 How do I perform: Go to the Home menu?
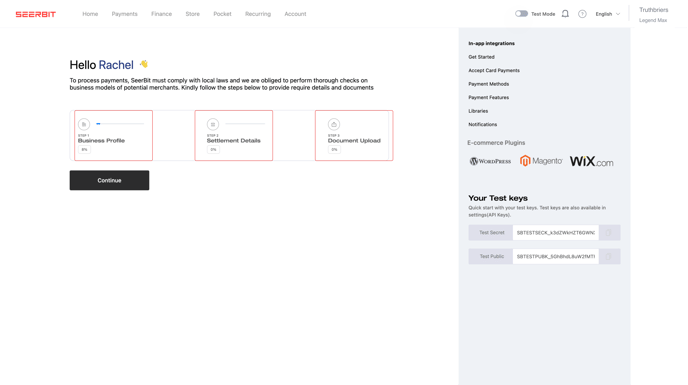90,14
